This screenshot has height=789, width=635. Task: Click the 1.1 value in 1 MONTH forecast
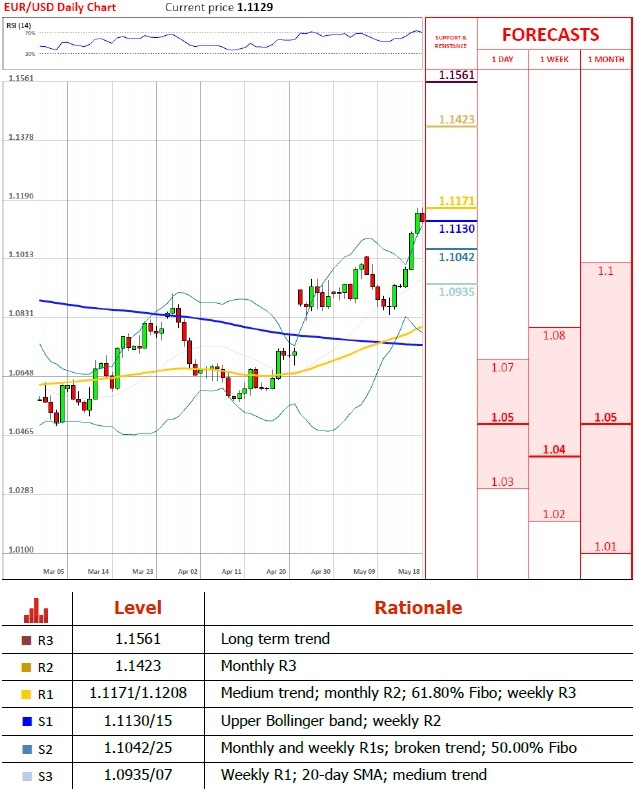[605, 271]
